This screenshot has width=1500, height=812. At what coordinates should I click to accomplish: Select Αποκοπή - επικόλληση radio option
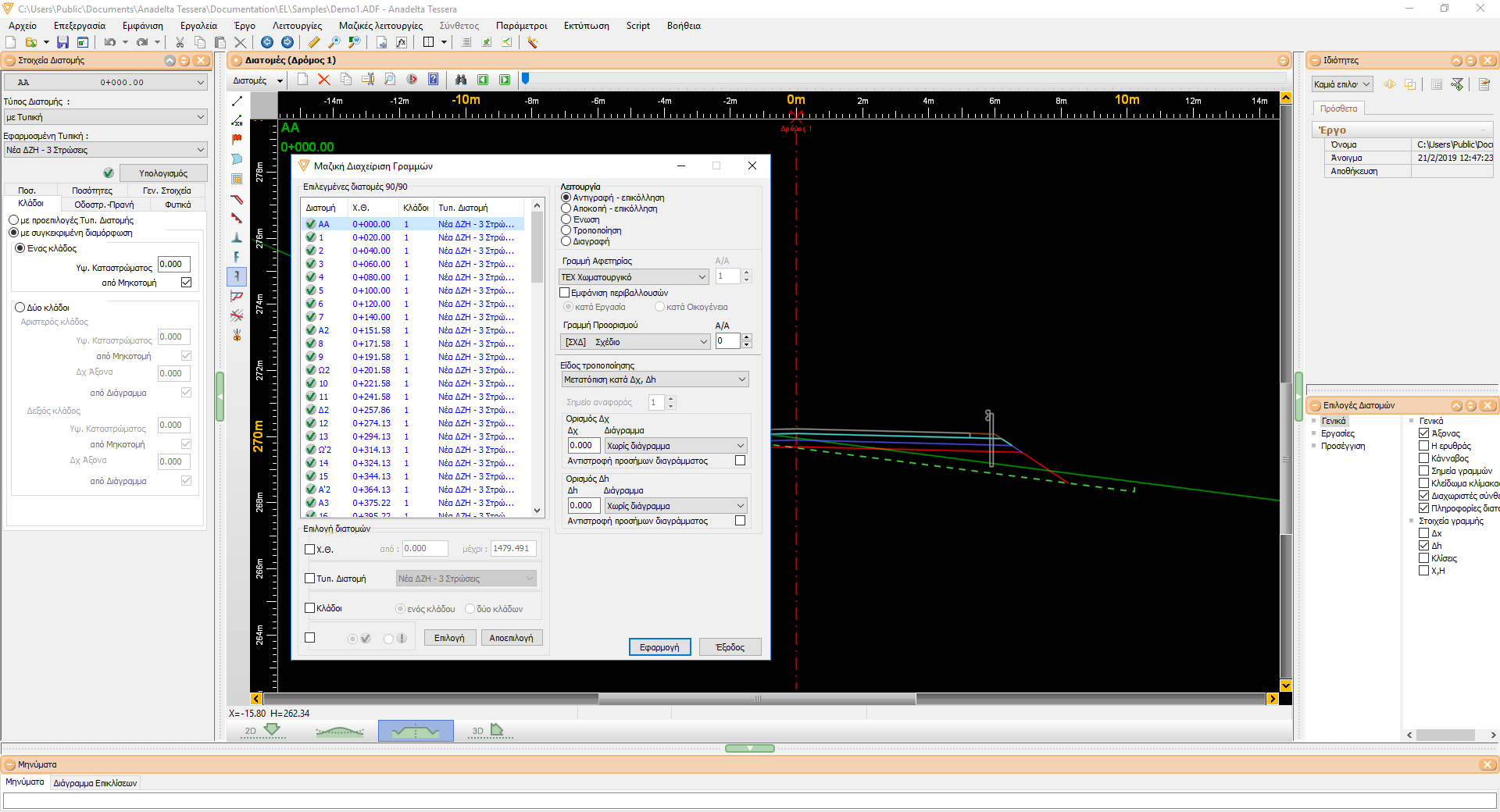pos(566,208)
